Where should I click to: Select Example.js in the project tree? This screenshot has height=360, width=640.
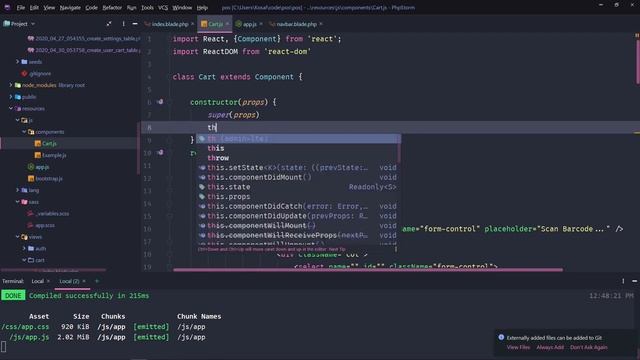coord(51,155)
